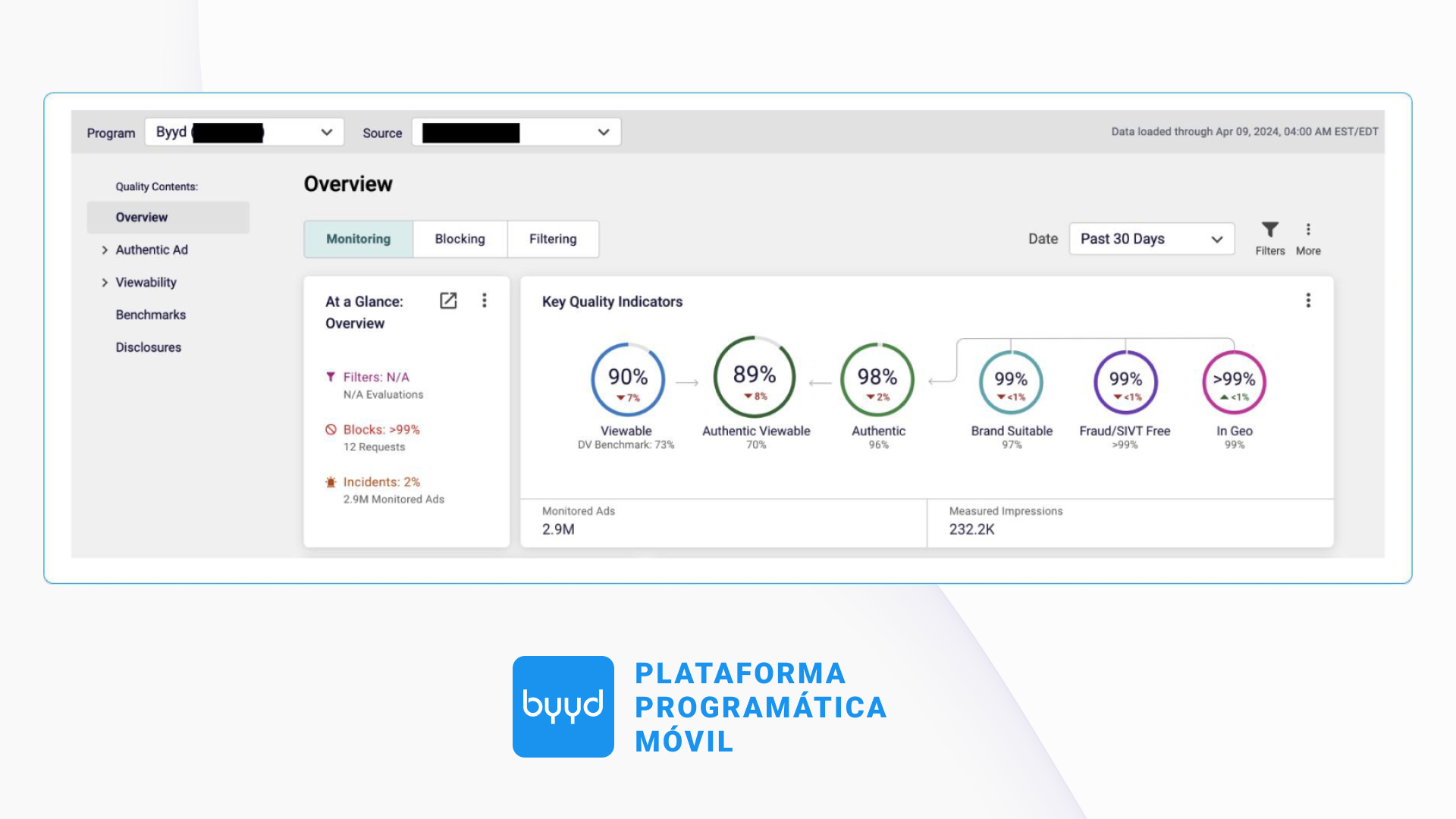Viewport: 1456px width, 819px height.
Task: Switch to the Blocking tab
Action: 460,240
